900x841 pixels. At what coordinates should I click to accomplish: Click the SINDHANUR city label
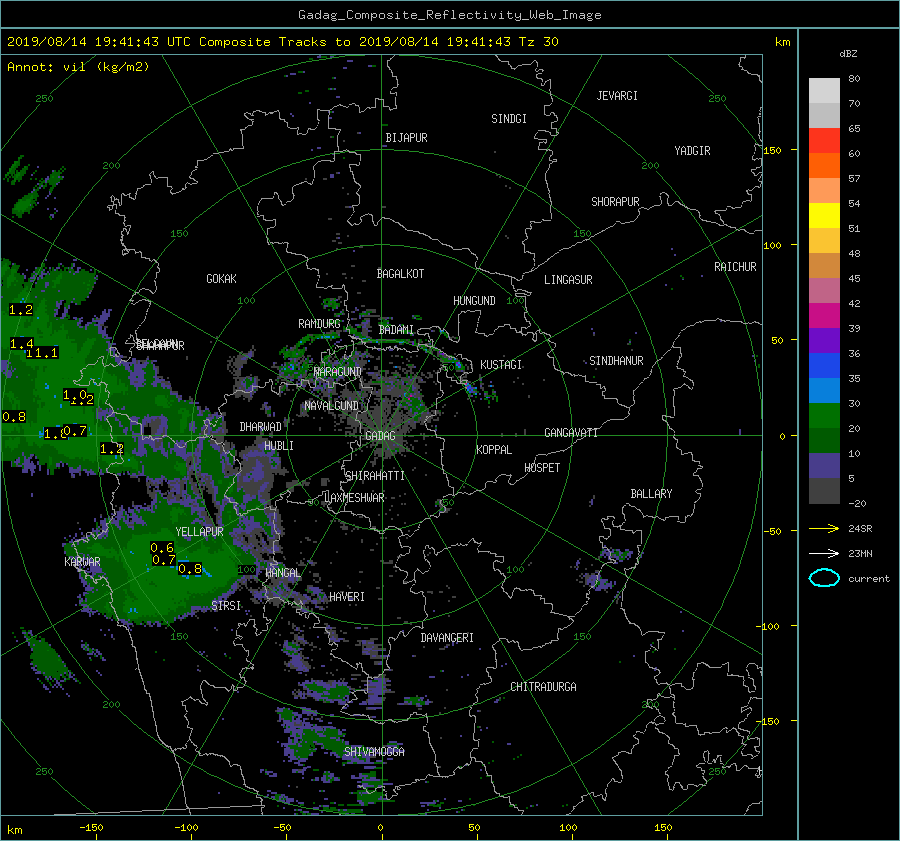pos(616,361)
